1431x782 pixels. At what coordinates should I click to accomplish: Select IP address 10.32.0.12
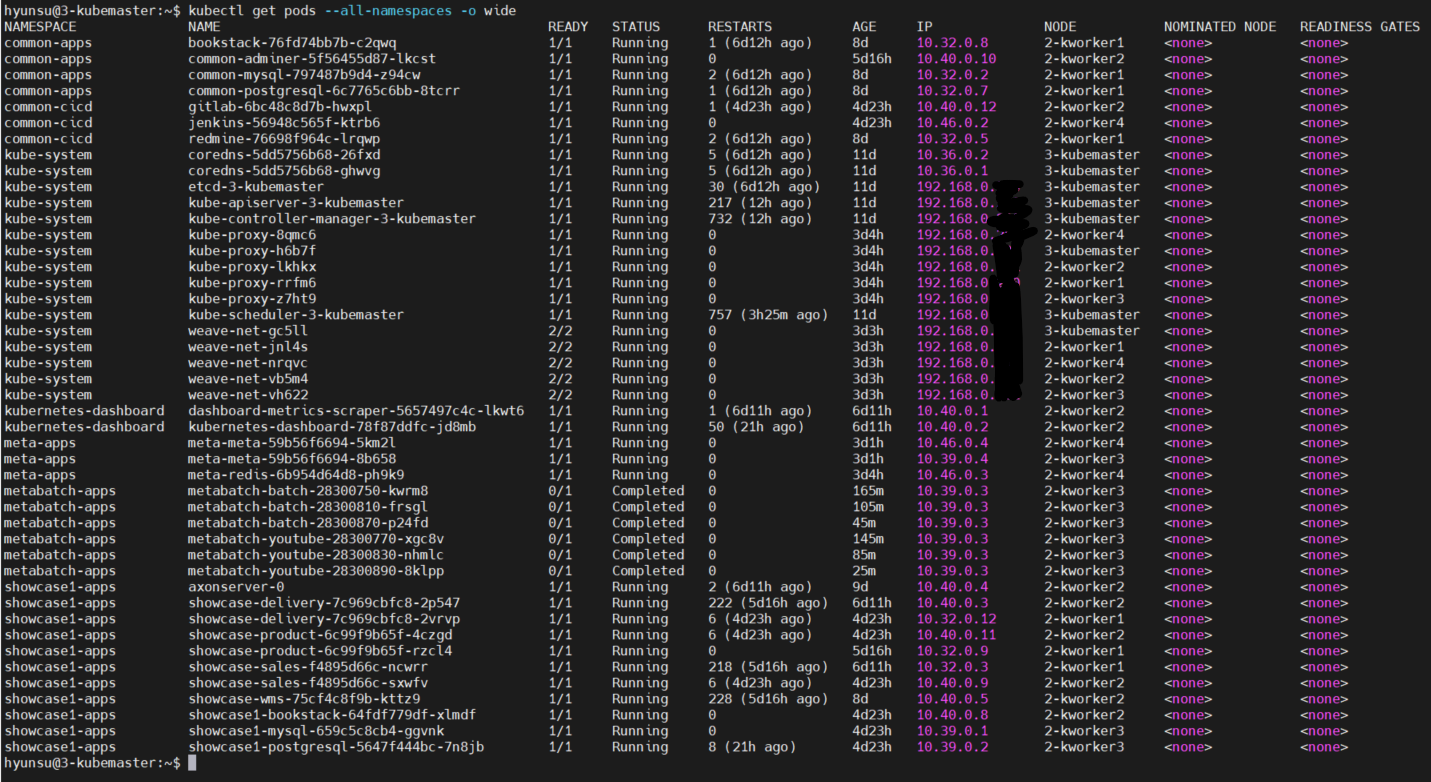coord(956,619)
